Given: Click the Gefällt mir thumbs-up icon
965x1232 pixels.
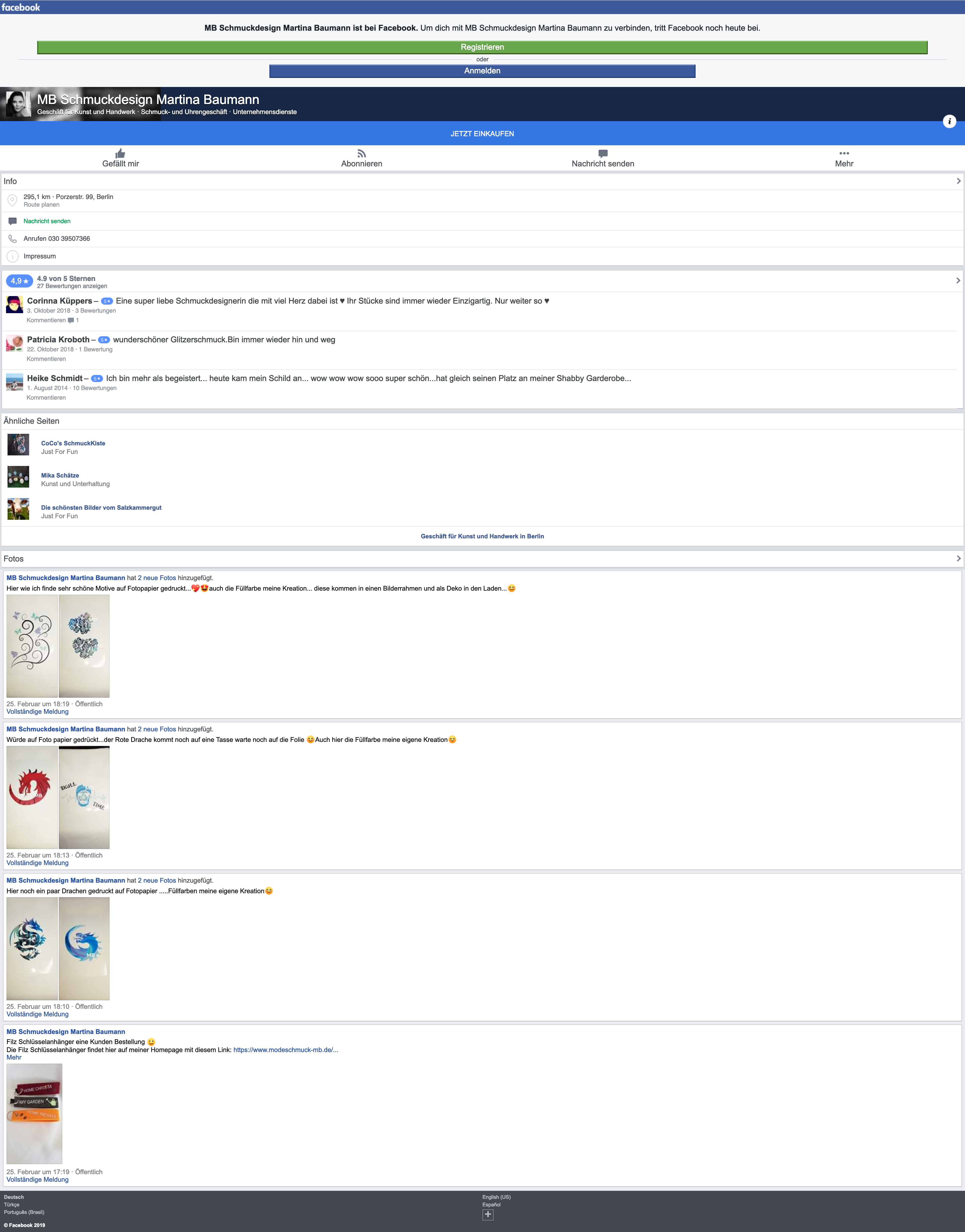Looking at the screenshot, I should coord(120,154).
